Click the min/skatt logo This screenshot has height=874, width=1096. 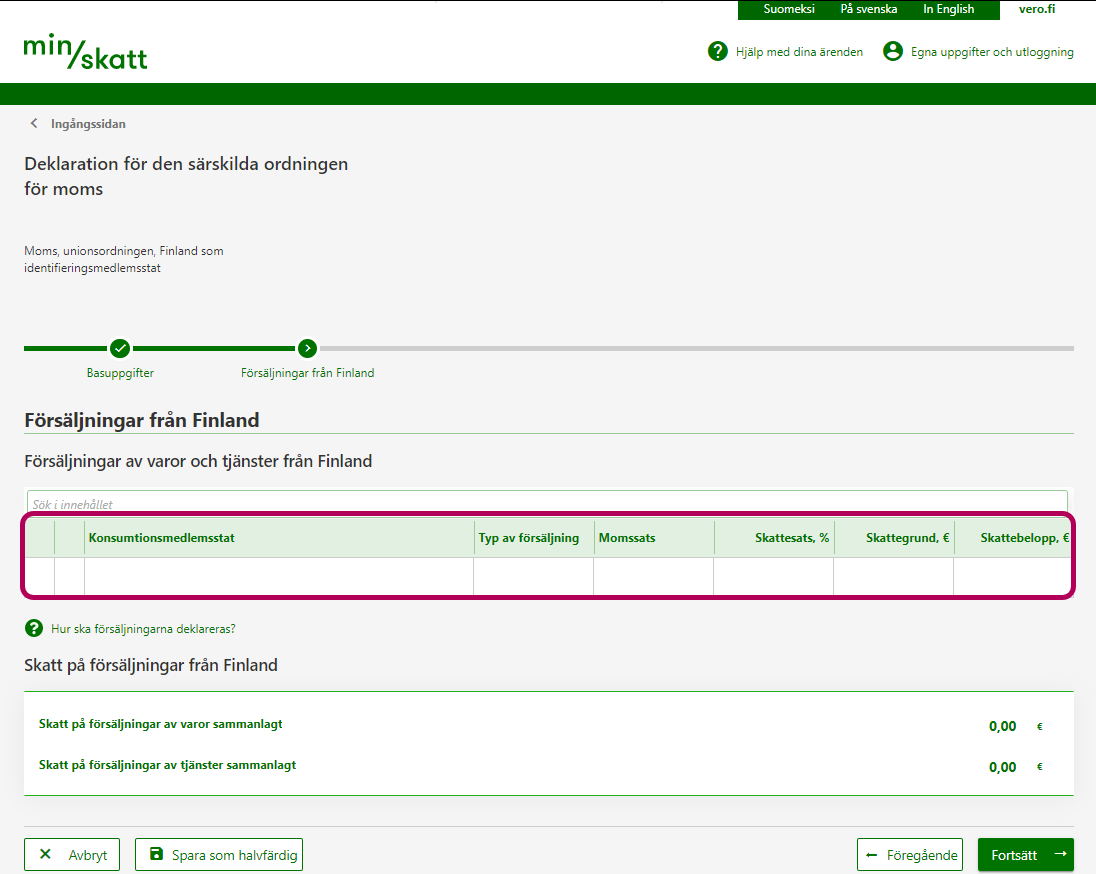pyautogui.click(x=85, y=52)
